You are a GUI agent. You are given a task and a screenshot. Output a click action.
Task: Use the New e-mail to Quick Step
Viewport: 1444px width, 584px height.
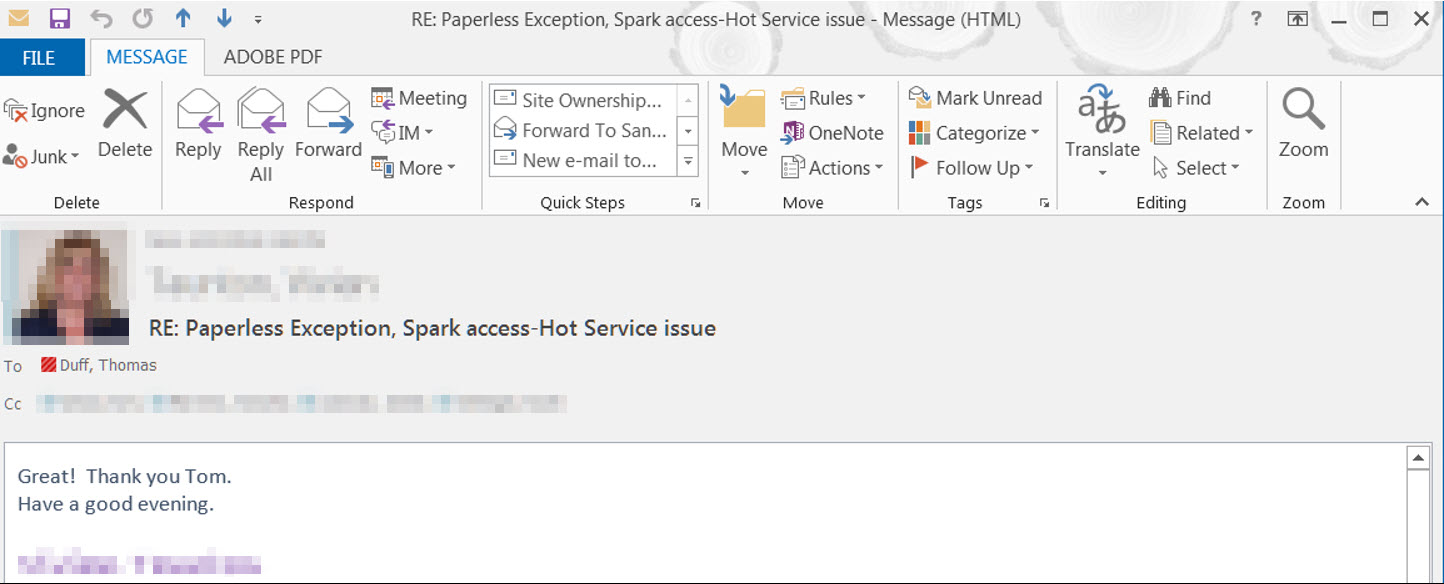click(x=585, y=160)
